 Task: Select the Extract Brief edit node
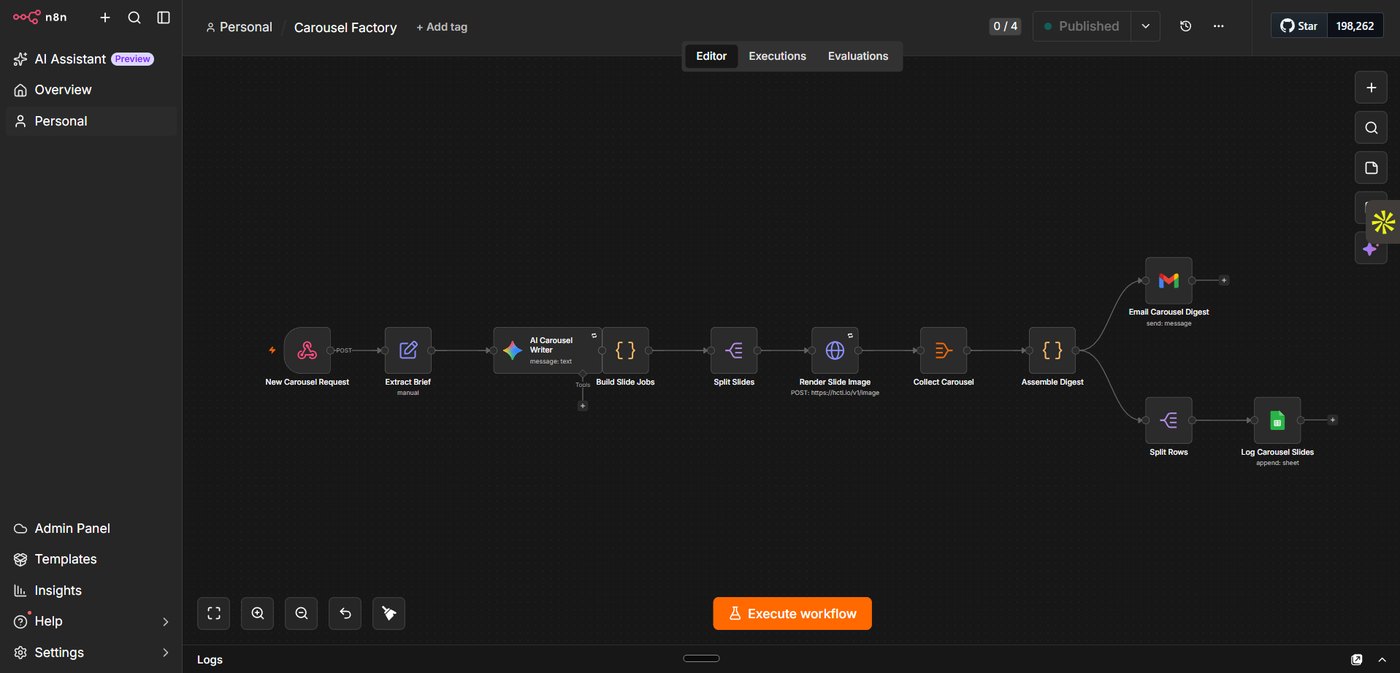[x=408, y=351]
